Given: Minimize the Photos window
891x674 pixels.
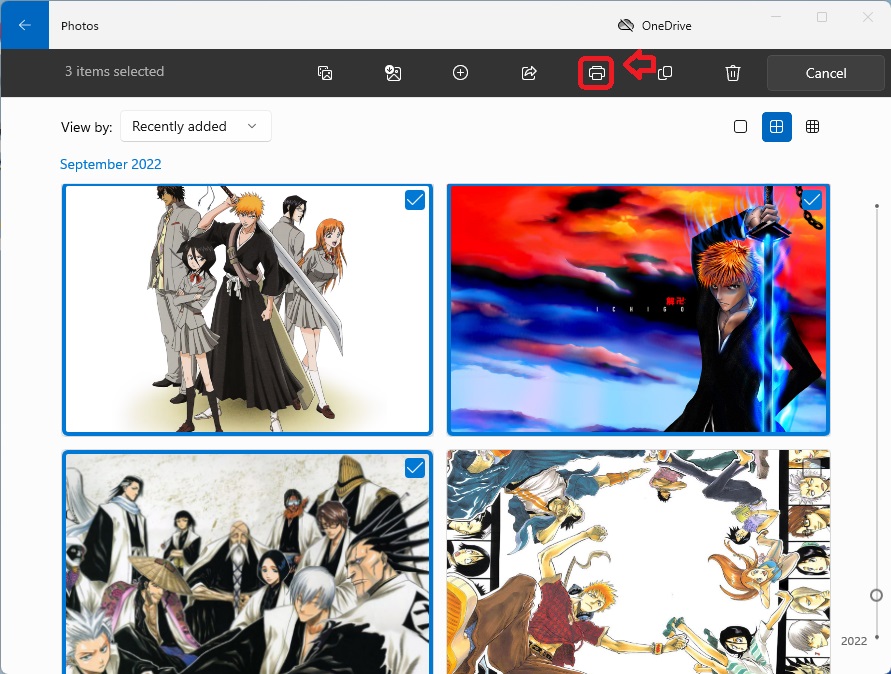Looking at the screenshot, I should pos(776,17).
